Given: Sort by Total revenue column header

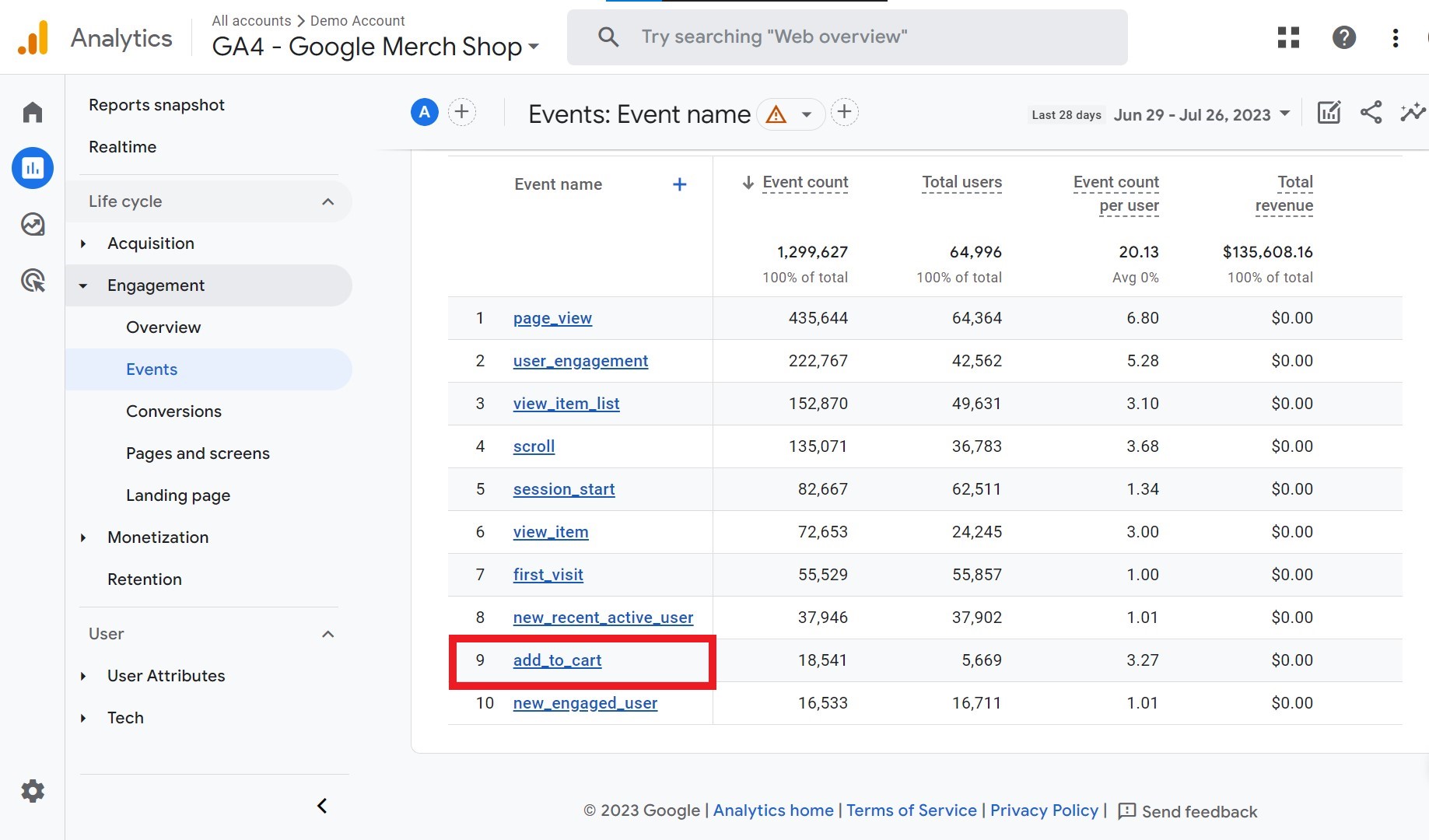Looking at the screenshot, I should click(1284, 194).
